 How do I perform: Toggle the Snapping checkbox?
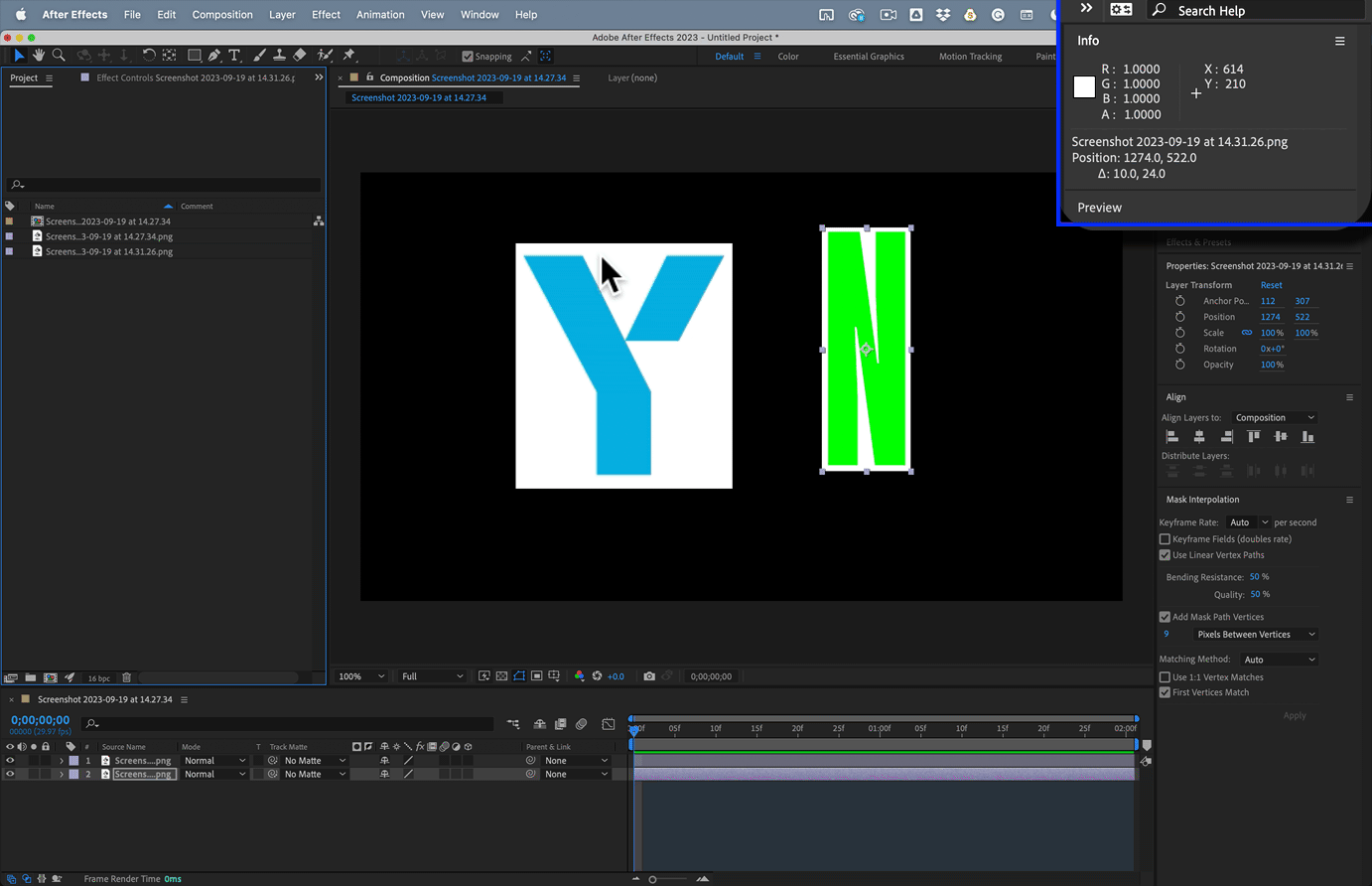coord(468,57)
